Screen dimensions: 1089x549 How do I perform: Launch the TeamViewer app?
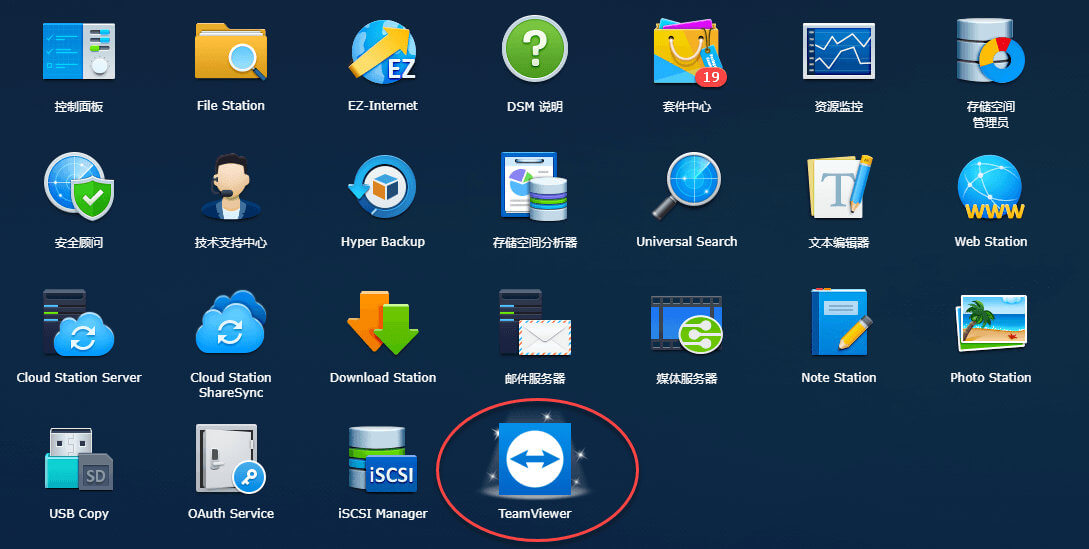tap(535, 459)
